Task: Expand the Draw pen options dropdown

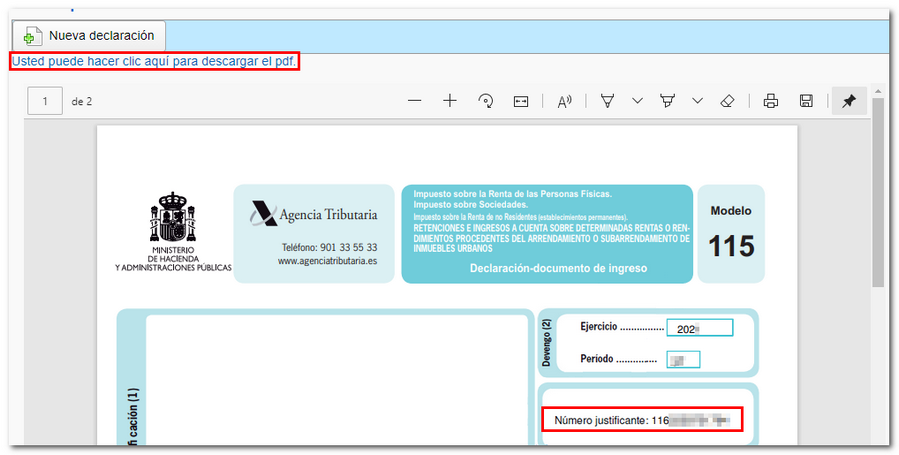Action: click(x=637, y=101)
